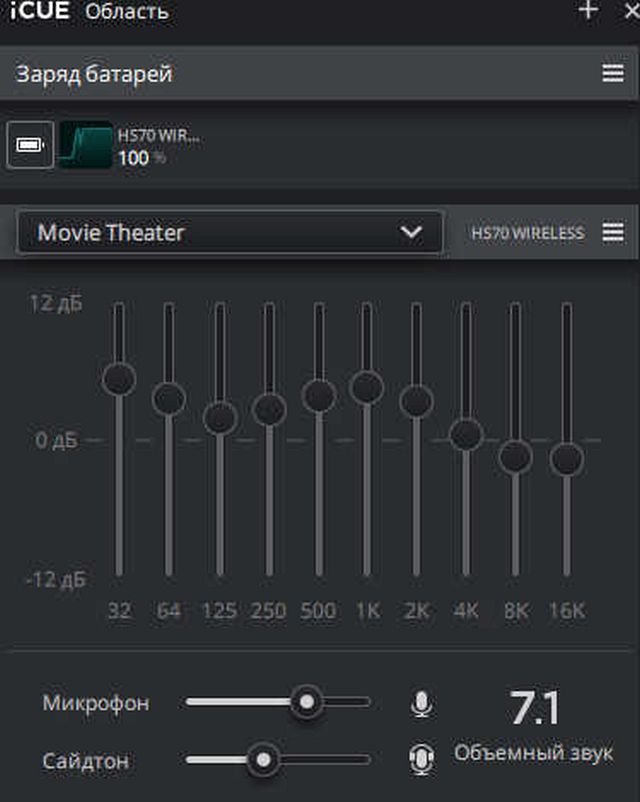Click the 4K equalizer band knob
The height and width of the screenshot is (802, 640).
[x=466, y=434]
